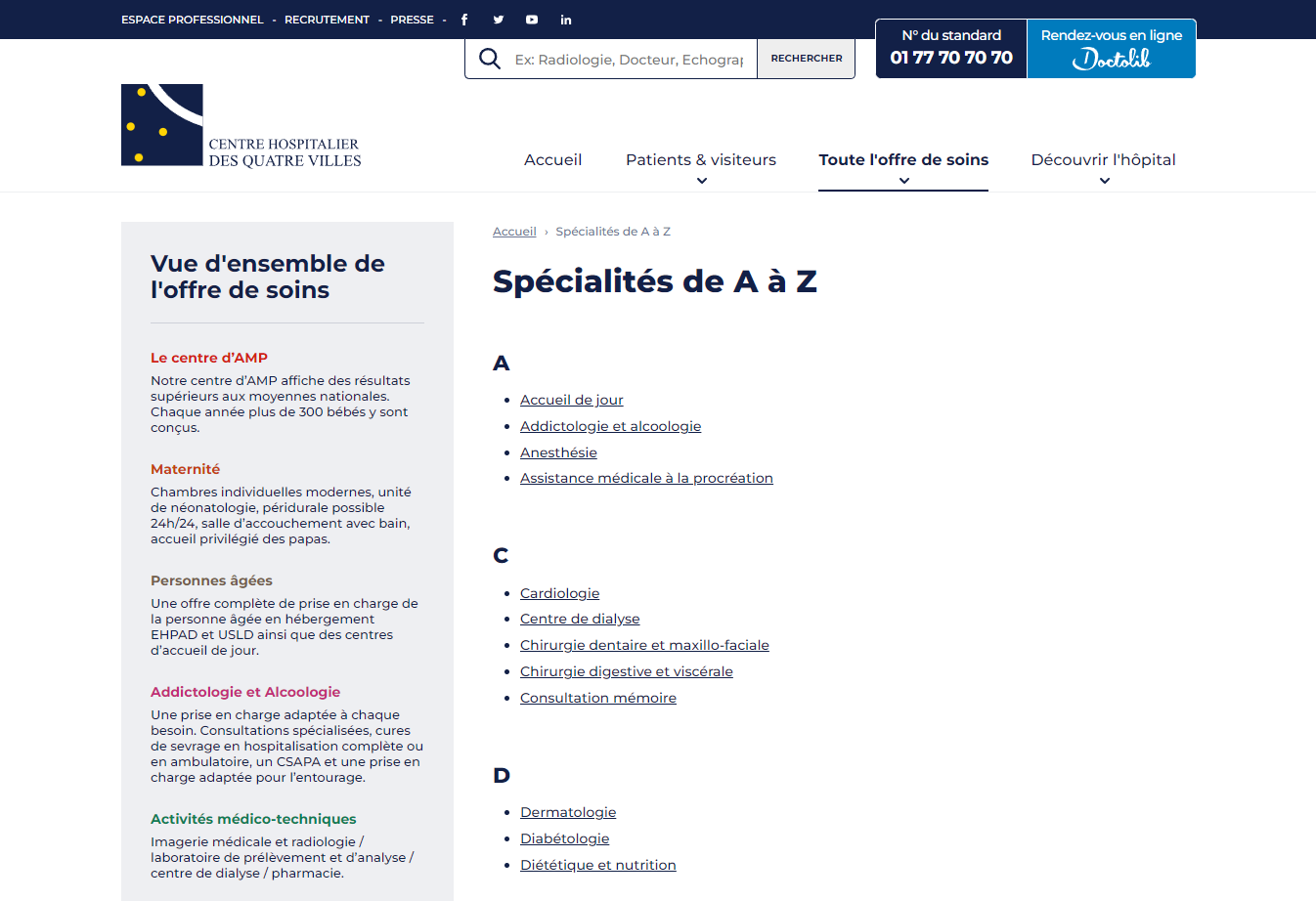The height and width of the screenshot is (901, 1316).
Task: Open the Facebook social icon
Action: (464, 20)
